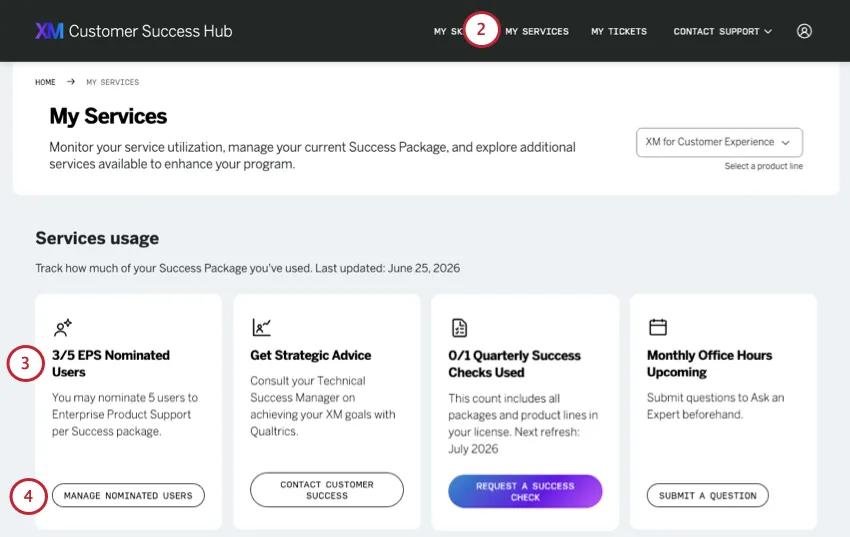This screenshot has width=850, height=537.
Task: Open the XM for Customer Experience dropdown
Action: [719, 143]
